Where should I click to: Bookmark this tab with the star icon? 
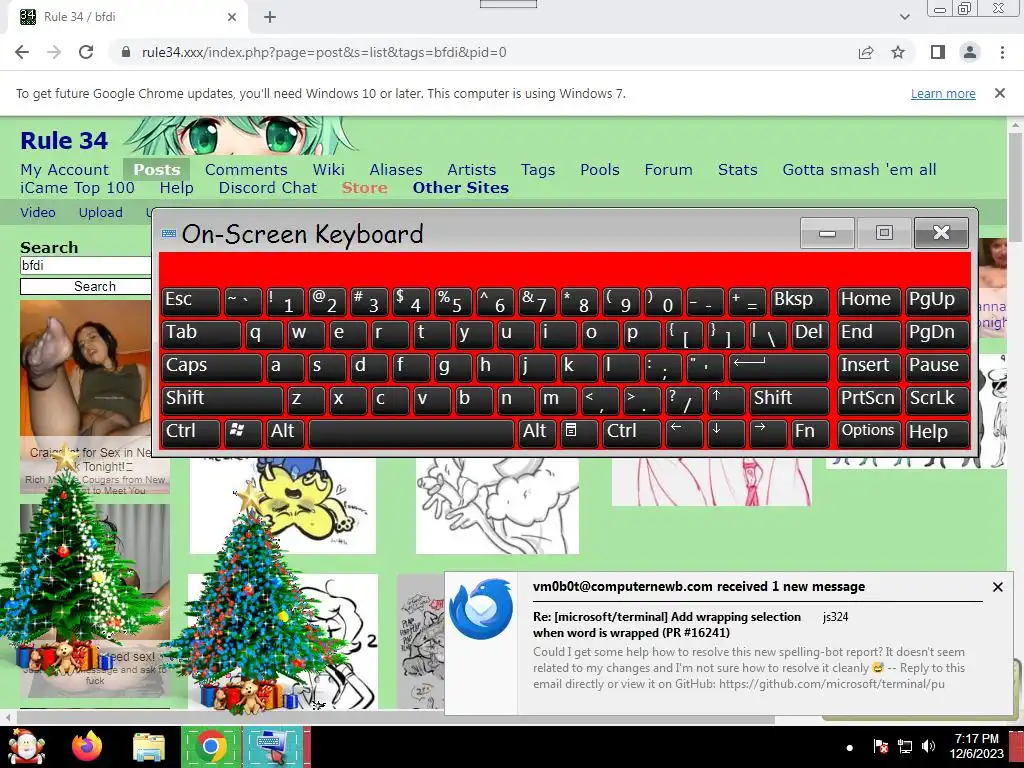pyautogui.click(x=898, y=52)
